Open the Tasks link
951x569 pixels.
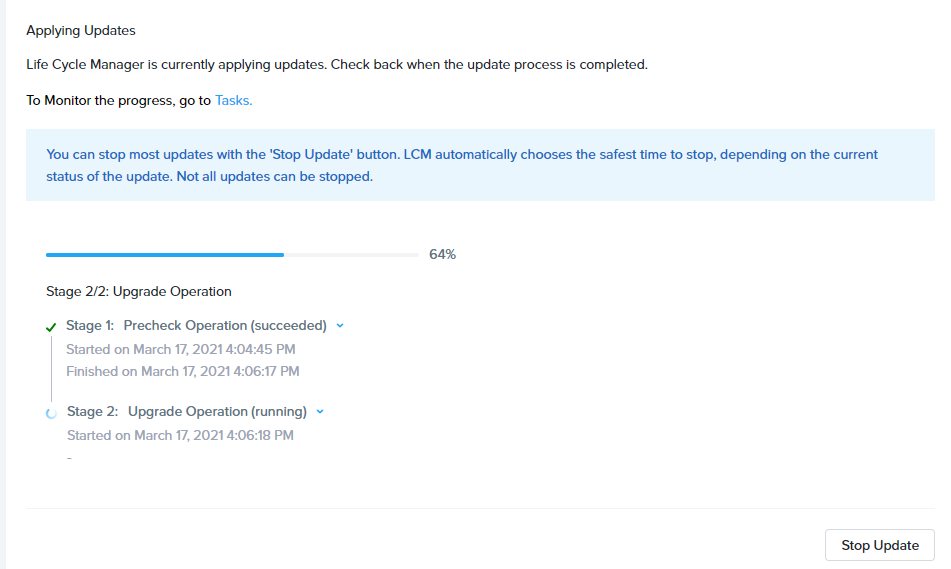(234, 100)
